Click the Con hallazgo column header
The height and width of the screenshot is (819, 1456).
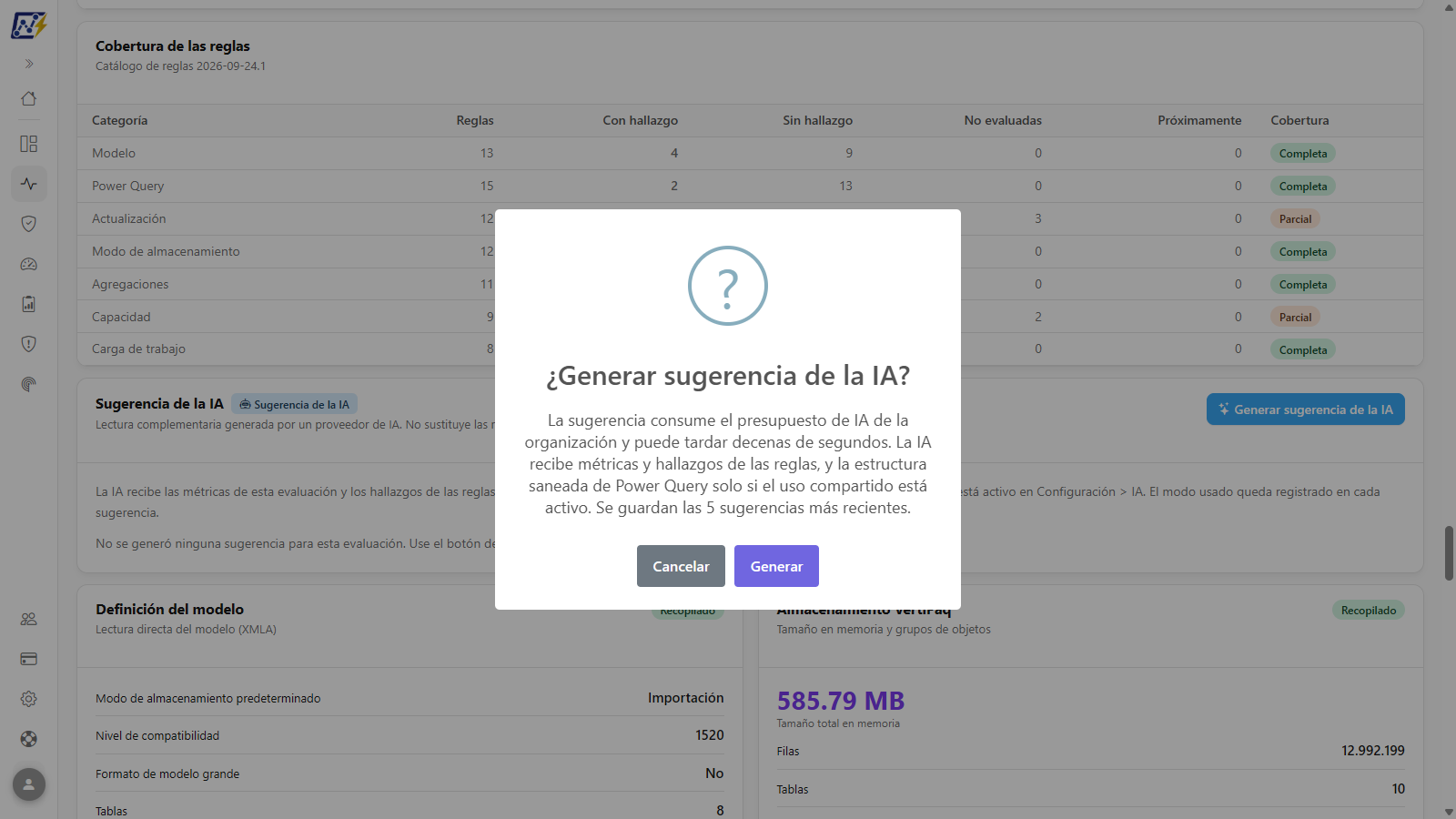pyautogui.click(x=640, y=120)
